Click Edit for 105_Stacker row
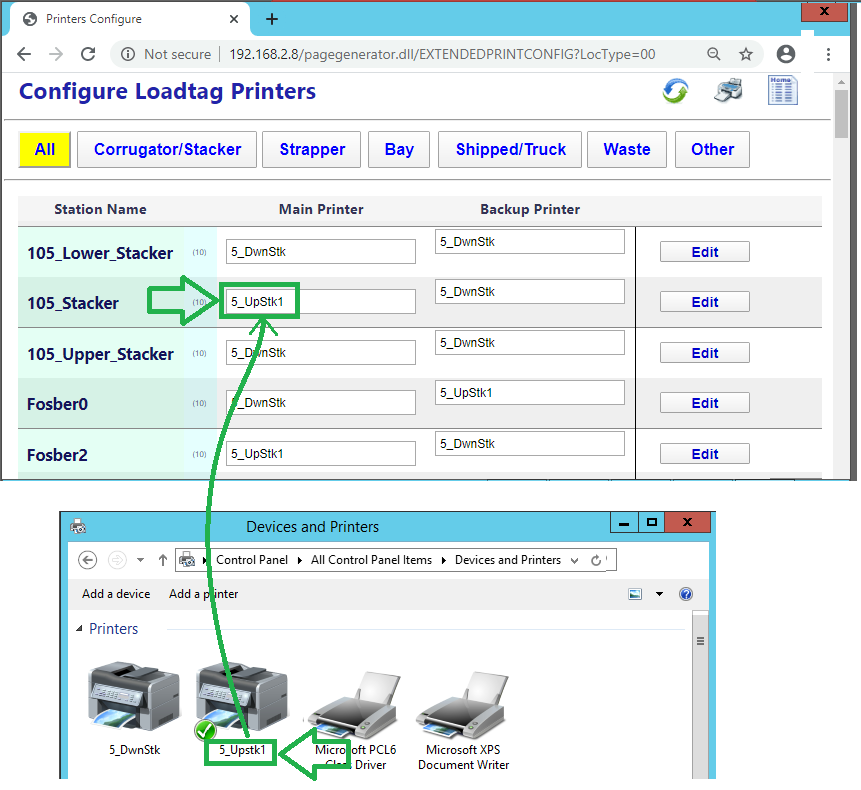This screenshot has width=861, height=790. 704,302
